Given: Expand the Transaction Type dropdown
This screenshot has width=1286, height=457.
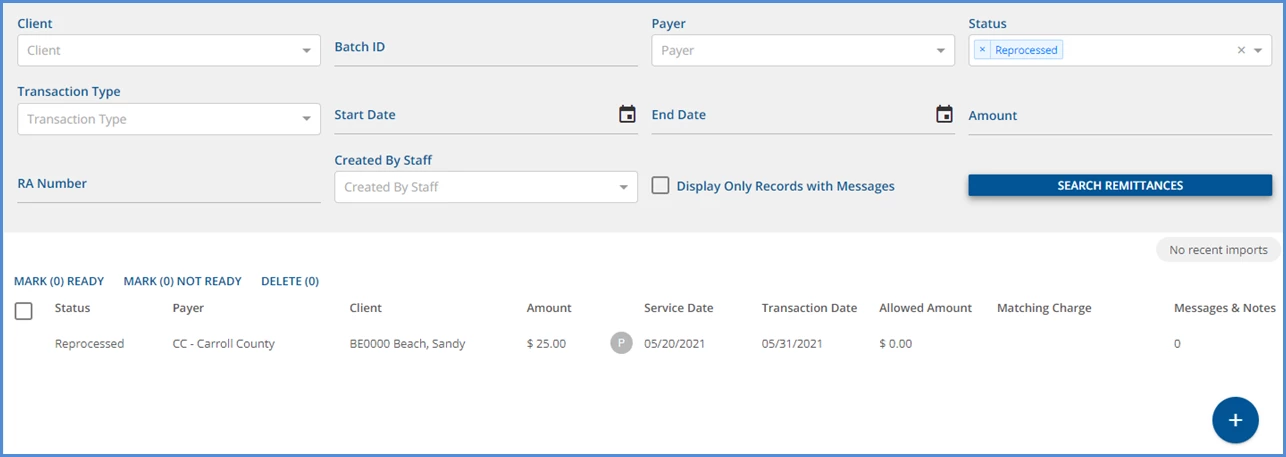Looking at the screenshot, I should [307, 119].
